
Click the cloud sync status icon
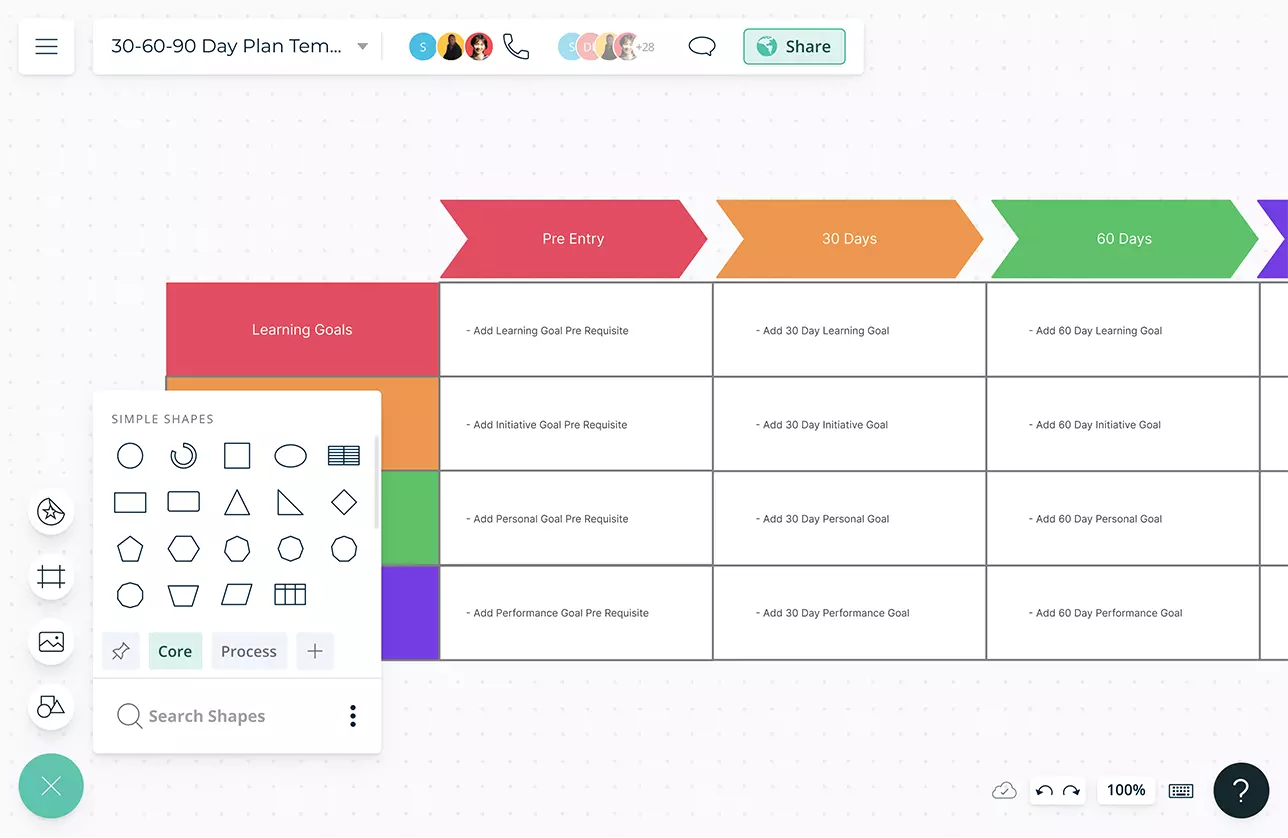coord(1004,791)
